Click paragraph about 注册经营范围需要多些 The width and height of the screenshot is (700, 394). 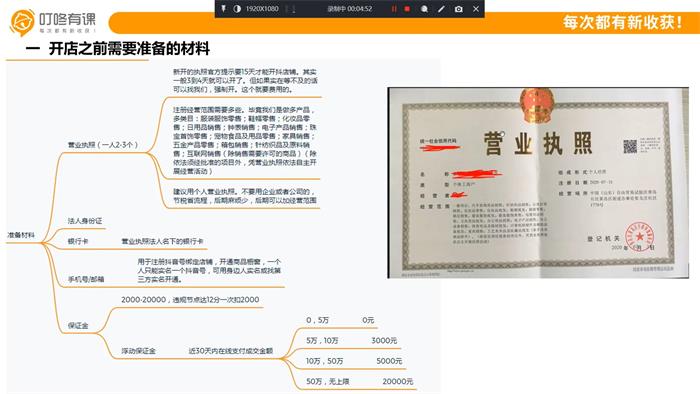(x=246, y=140)
